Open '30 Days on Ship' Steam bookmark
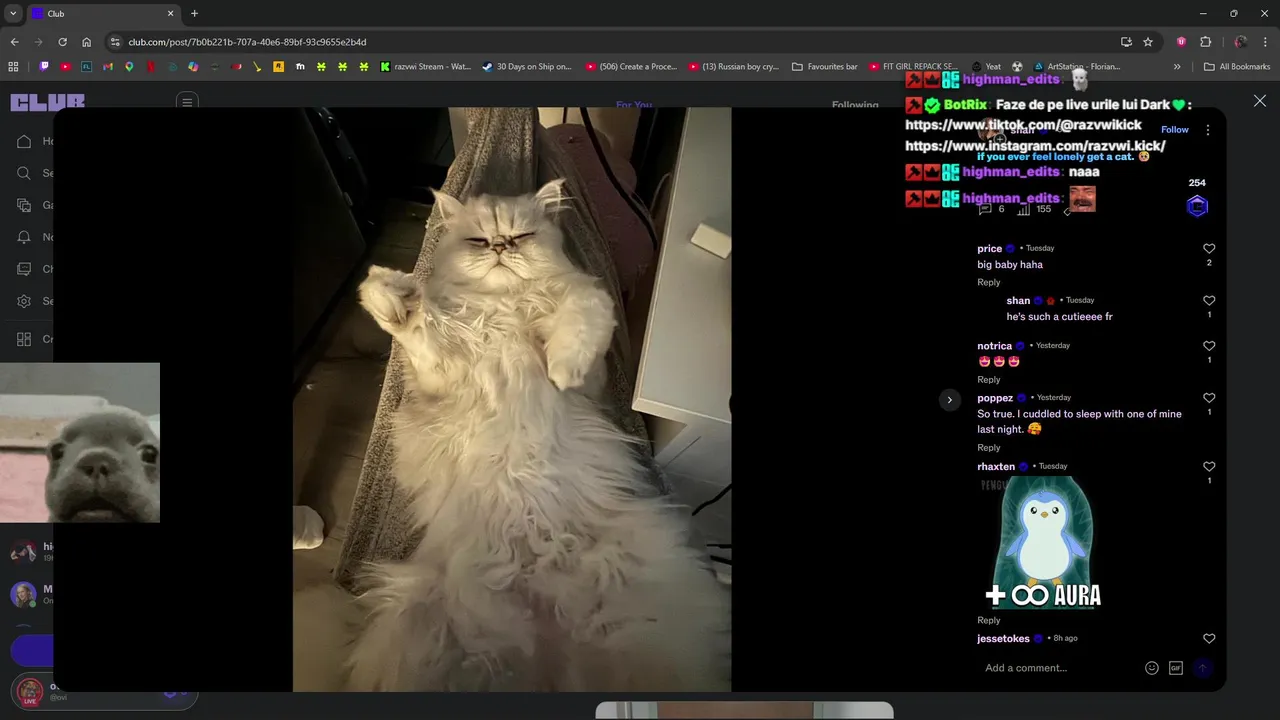The height and width of the screenshot is (720, 1280). pos(526,67)
